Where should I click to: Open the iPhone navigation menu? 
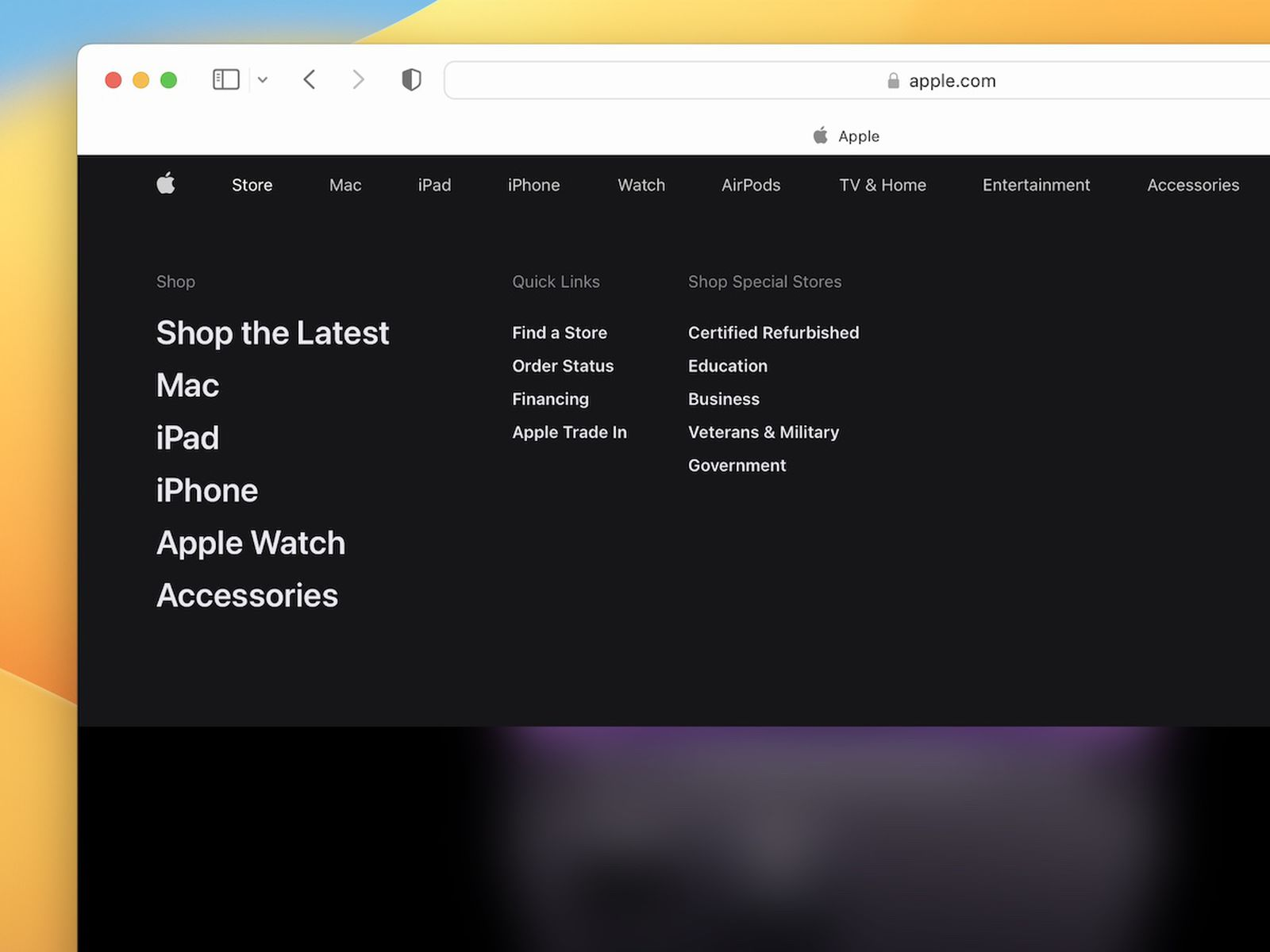pos(533,185)
